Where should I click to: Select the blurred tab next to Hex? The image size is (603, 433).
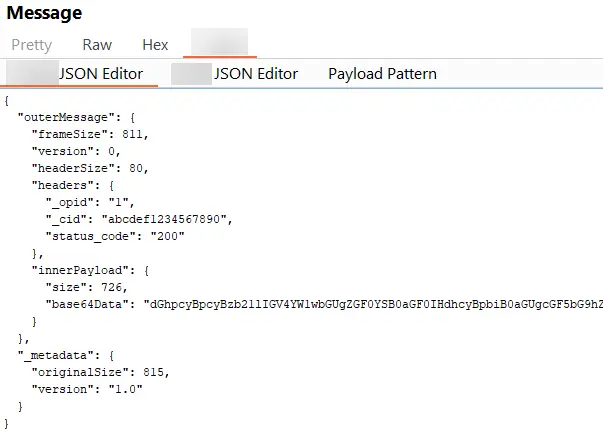click(220, 42)
